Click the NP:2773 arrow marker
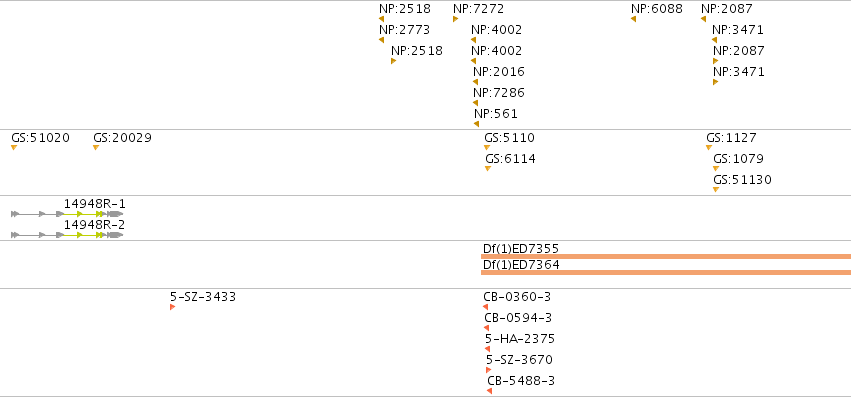Image resolution: width=851 pixels, height=397 pixels. tap(382, 40)
